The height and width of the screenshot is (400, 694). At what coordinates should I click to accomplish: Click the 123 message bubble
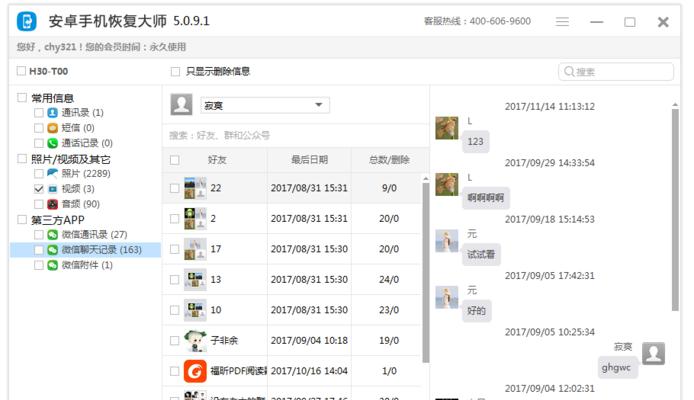[x=475, y=142]
